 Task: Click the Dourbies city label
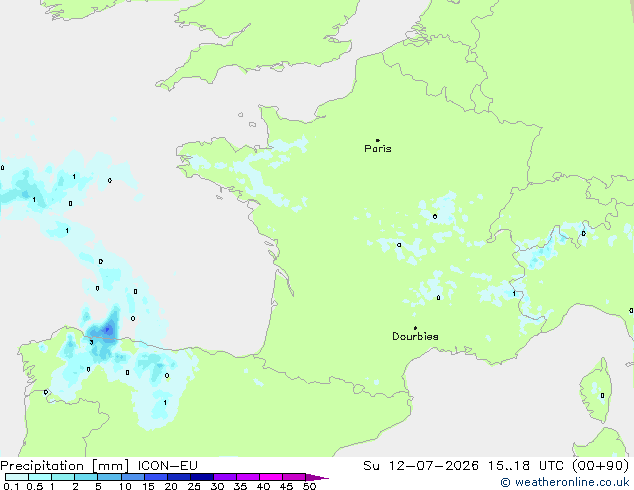[x=415, y=336]
